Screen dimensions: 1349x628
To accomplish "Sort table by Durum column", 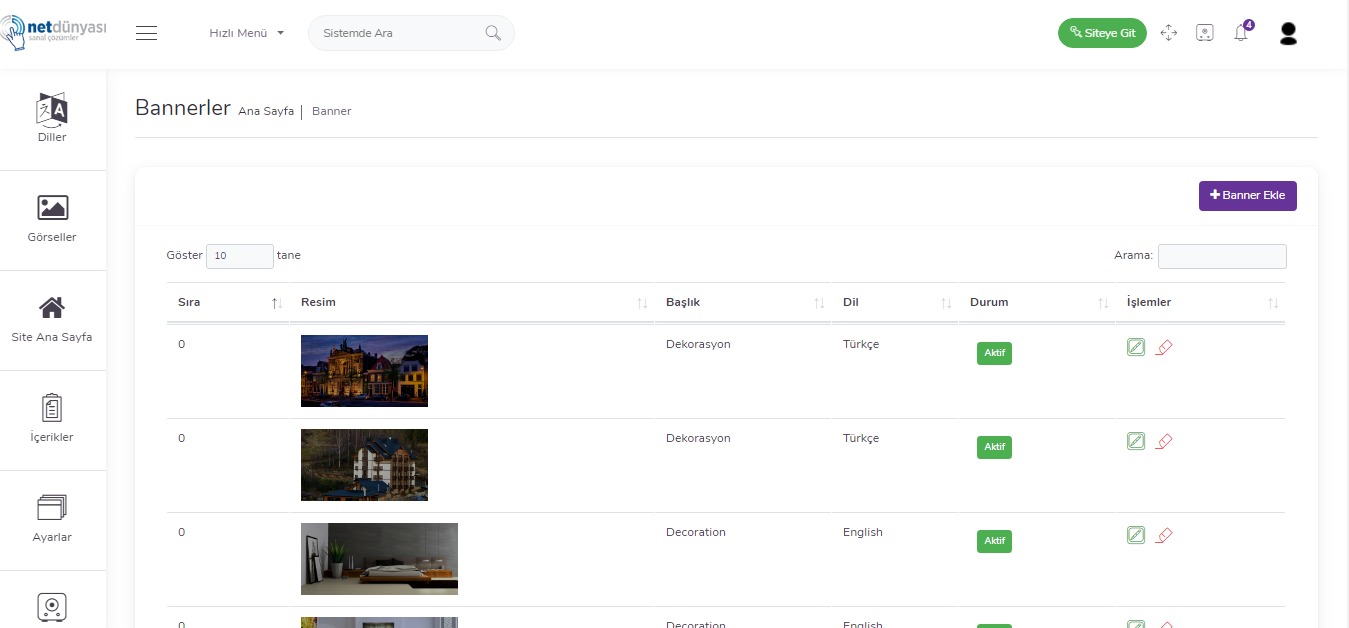I will coord(1037,302).
